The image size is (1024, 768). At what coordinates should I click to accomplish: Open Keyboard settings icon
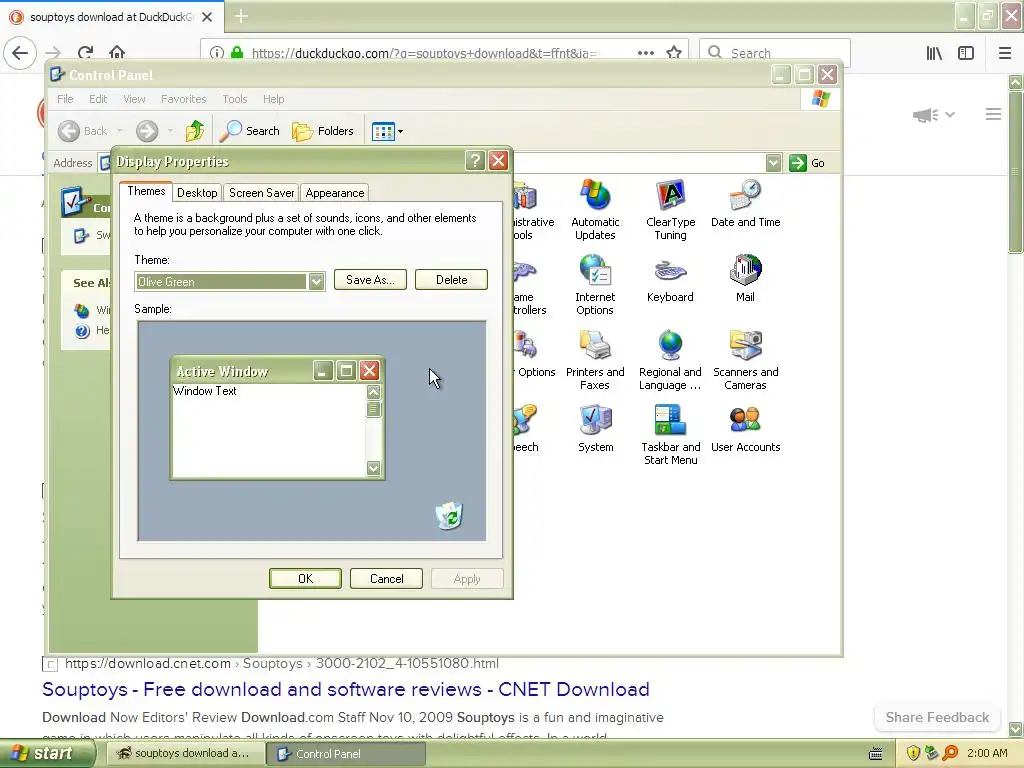(x=670, y=279)
